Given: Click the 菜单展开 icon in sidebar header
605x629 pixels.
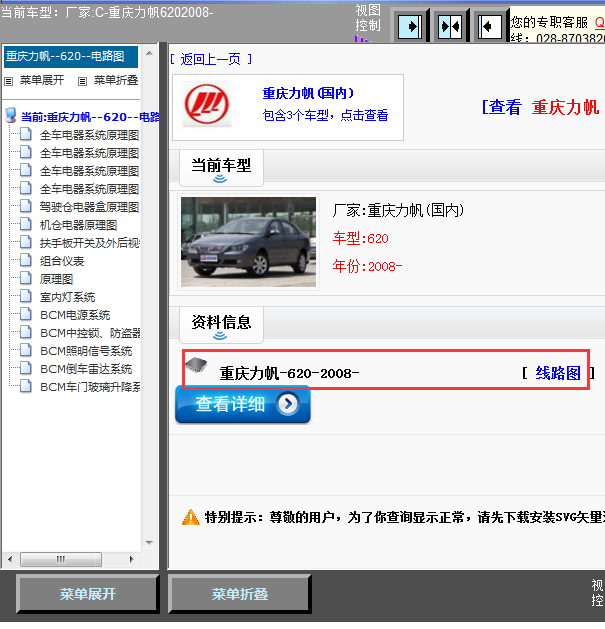Looking at the screenshot, I should pyautogui.click(x=8, y=81).
